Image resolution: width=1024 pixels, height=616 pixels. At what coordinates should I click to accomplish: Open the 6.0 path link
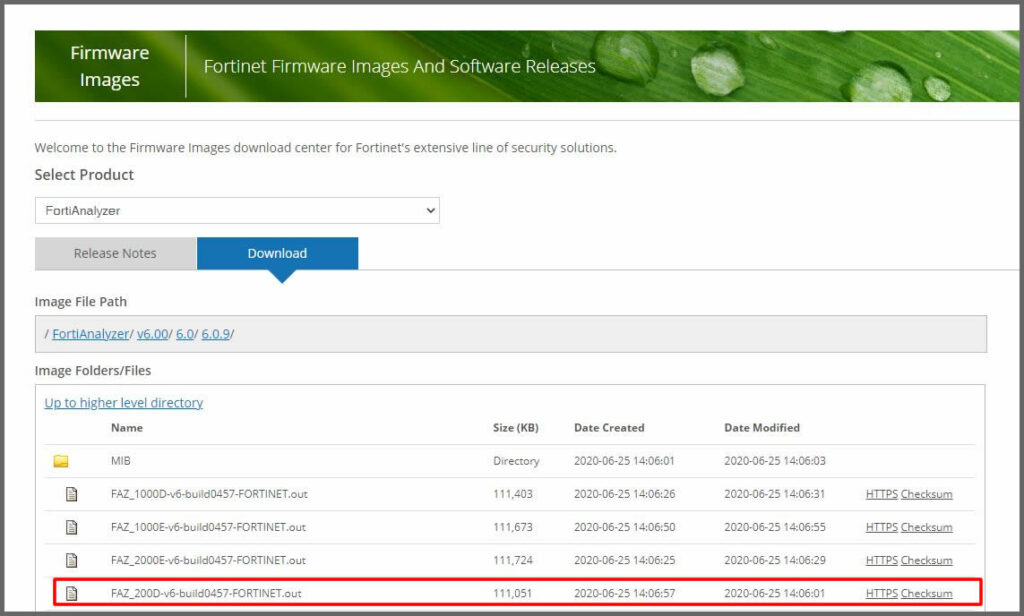(x=185, y=334)
